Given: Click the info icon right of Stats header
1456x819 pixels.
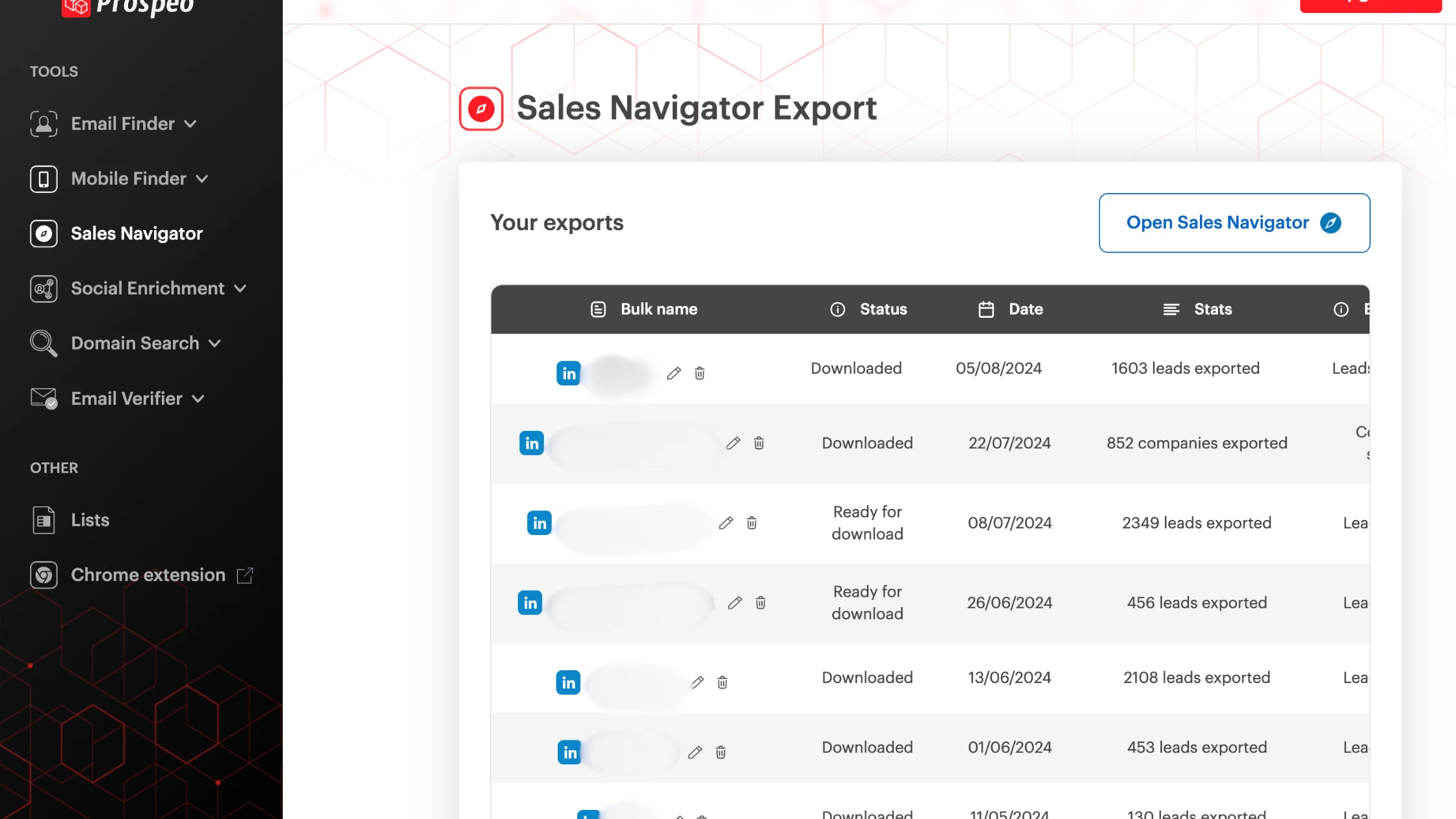Looking at the screenshot, I should (x=1341, y=309).
